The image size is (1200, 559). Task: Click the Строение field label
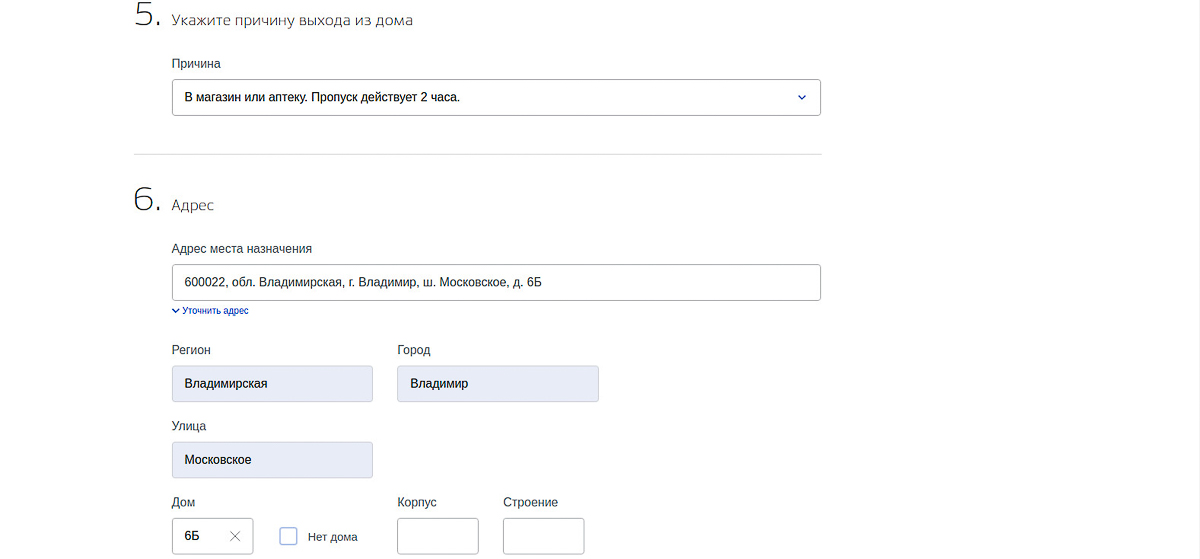pyautogui.click(x=530, y=502)
